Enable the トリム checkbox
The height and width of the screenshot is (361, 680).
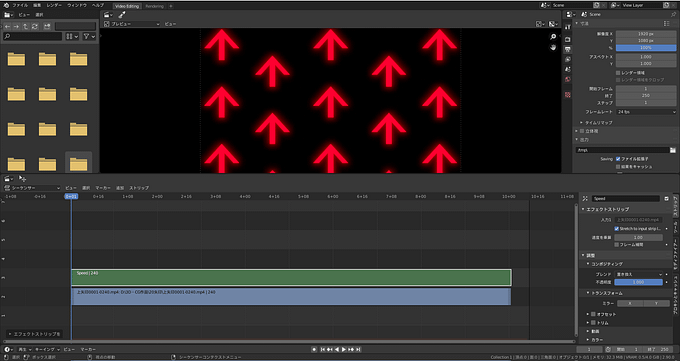[593, 323]
